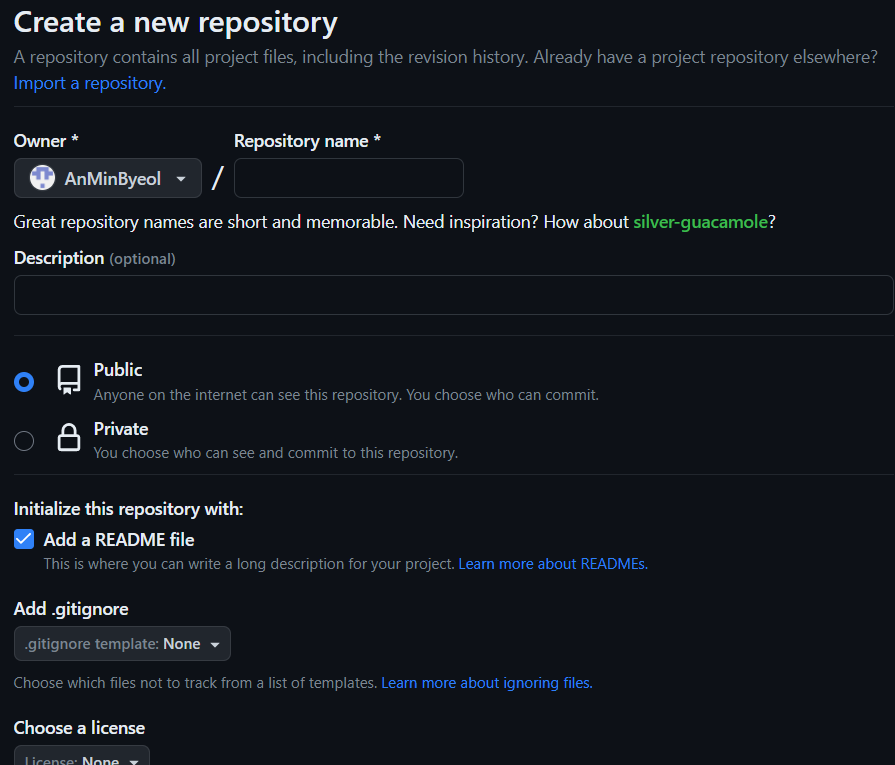The height and width of the screenshot is (765, 895).
Task: Click the Add a README file label
Action: [119, 539]
